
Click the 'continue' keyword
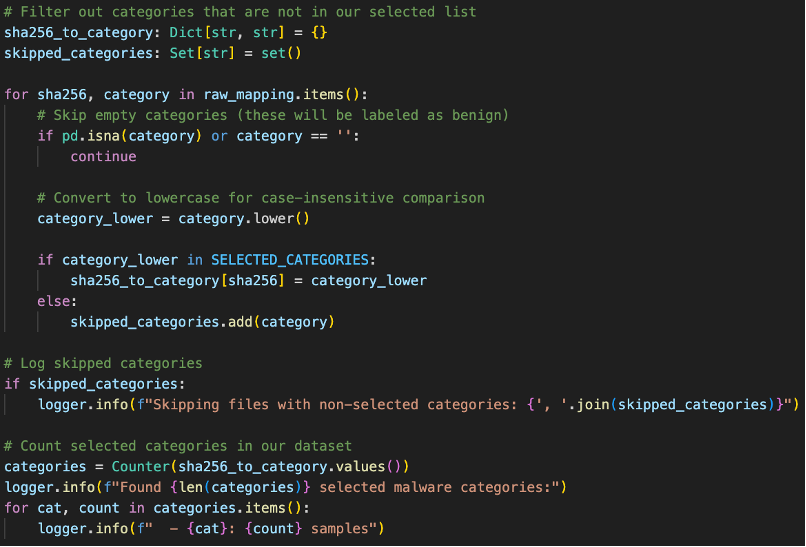pyautogui.click(x=103, y=156)
